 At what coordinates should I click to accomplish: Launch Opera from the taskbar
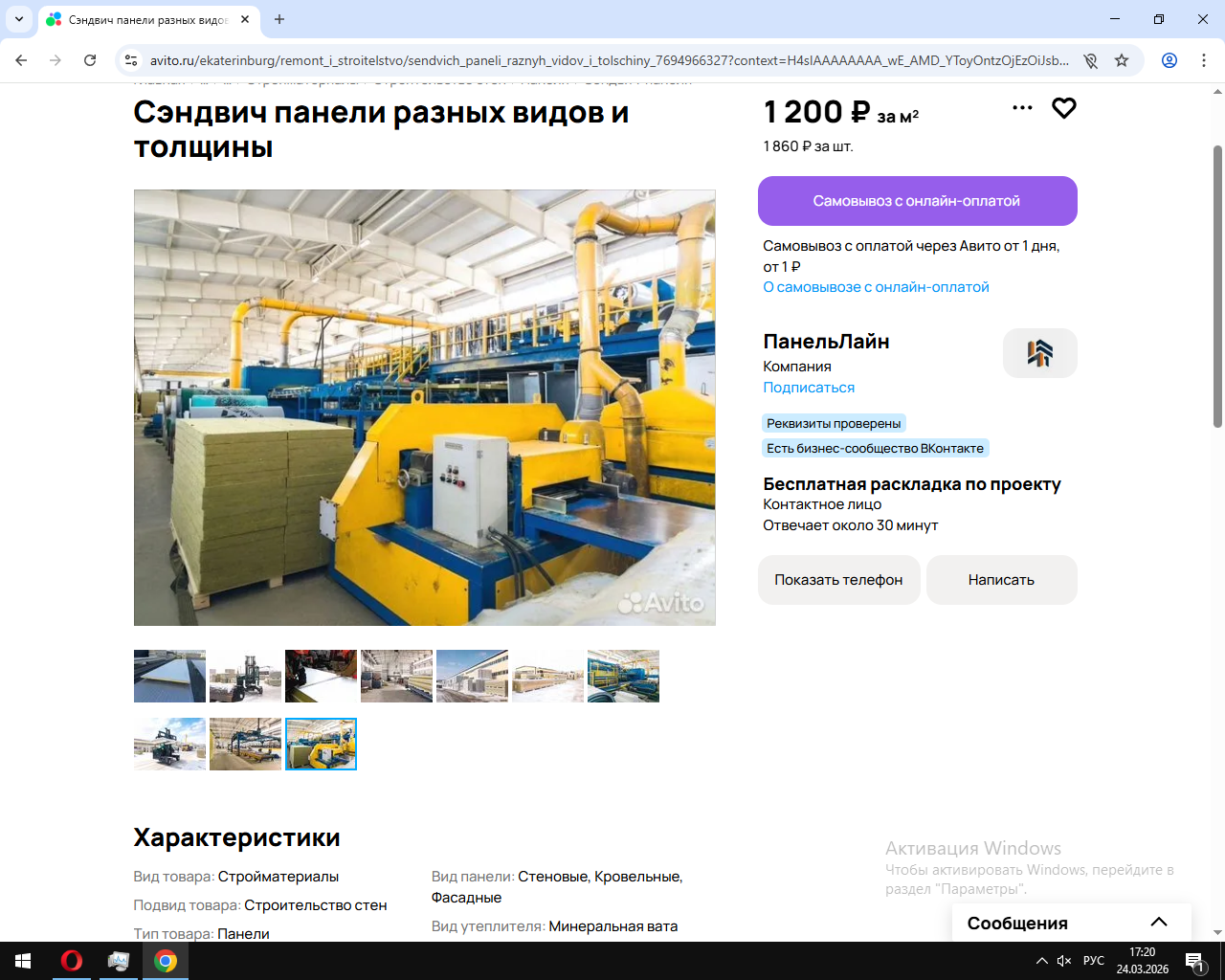pos(72,961)
